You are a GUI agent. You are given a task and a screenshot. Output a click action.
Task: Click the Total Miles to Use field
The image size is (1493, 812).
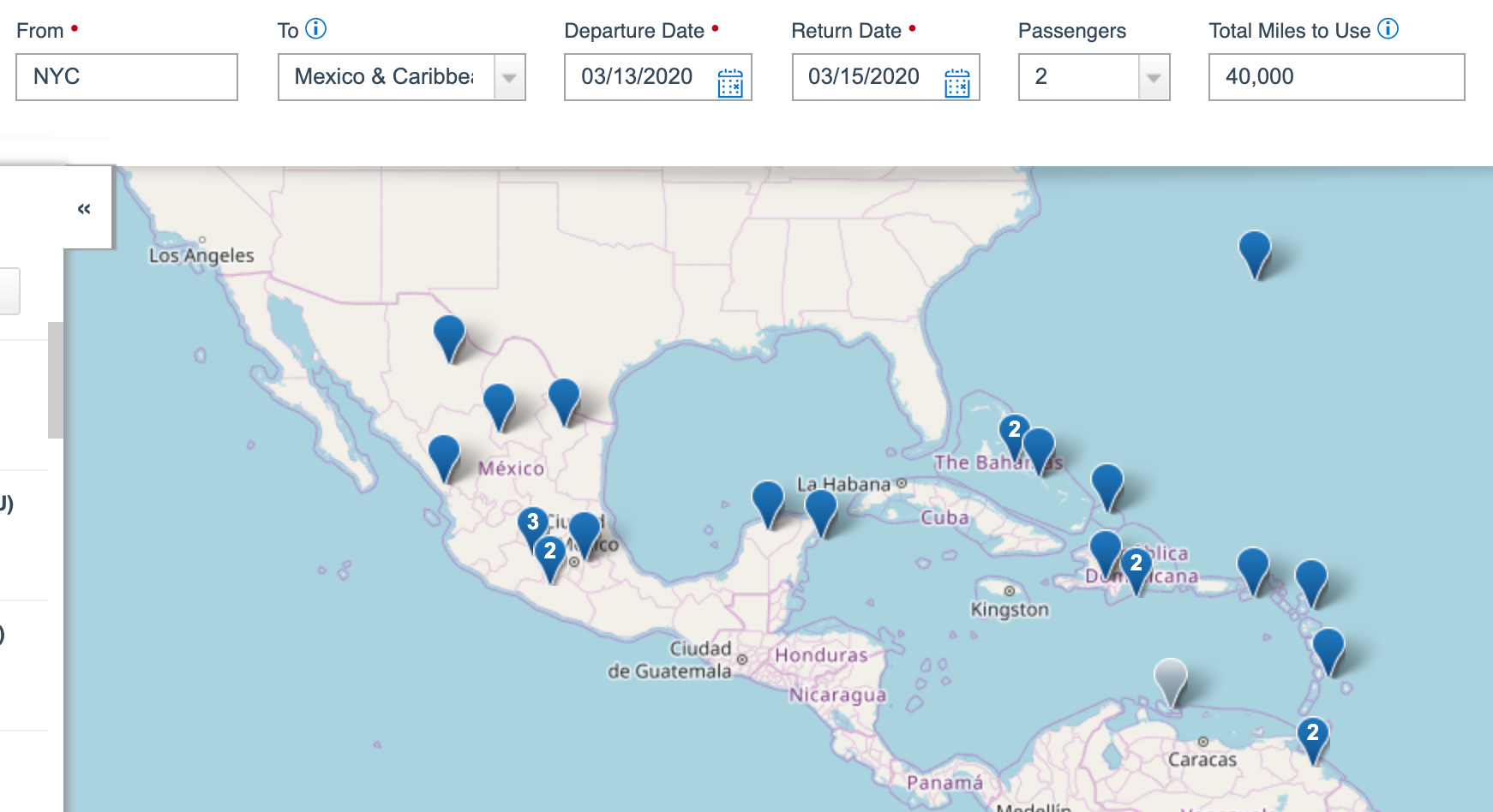[x=1335, y=77]
